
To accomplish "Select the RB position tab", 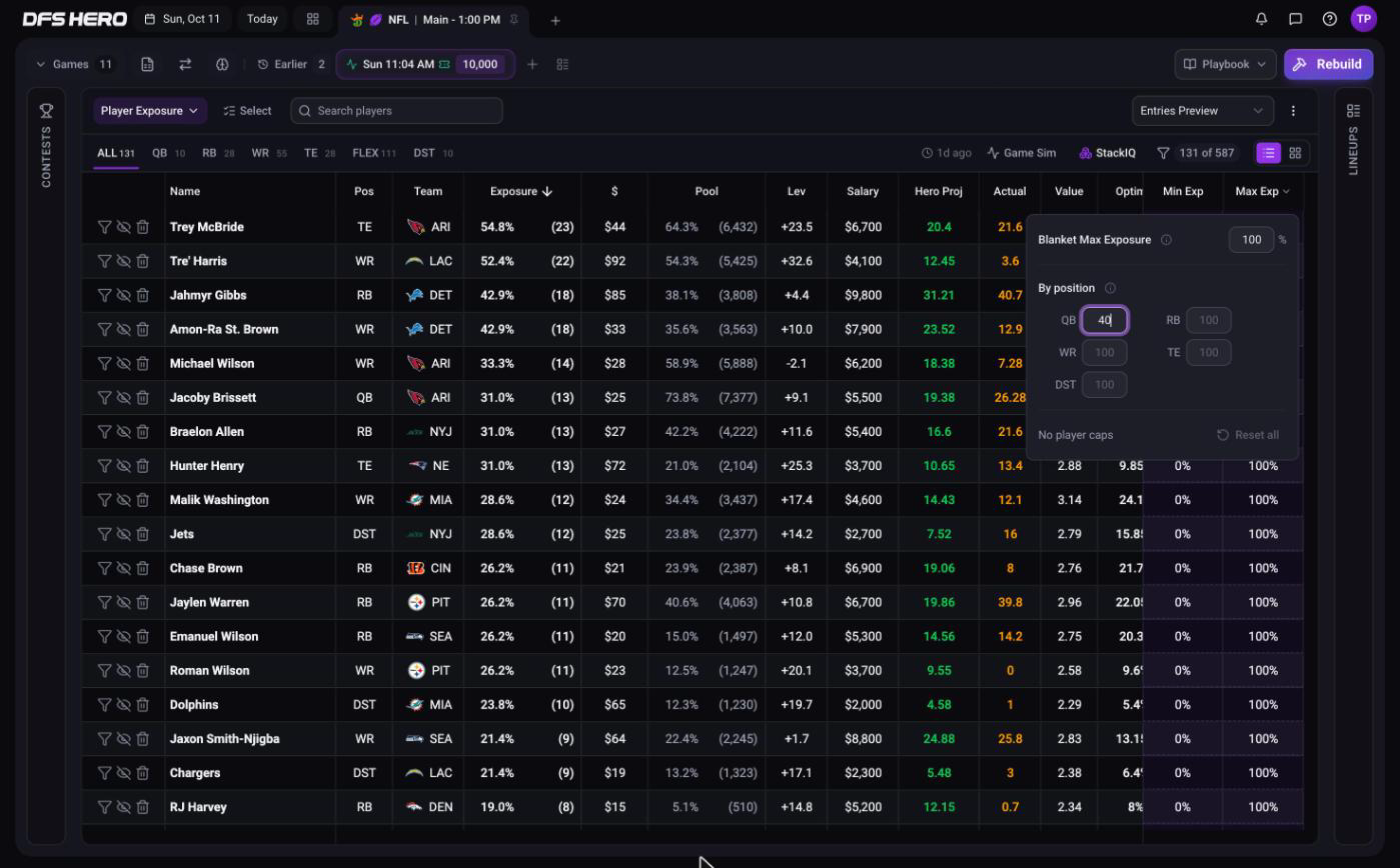I will pyautogui.click(x=218, y=153).
